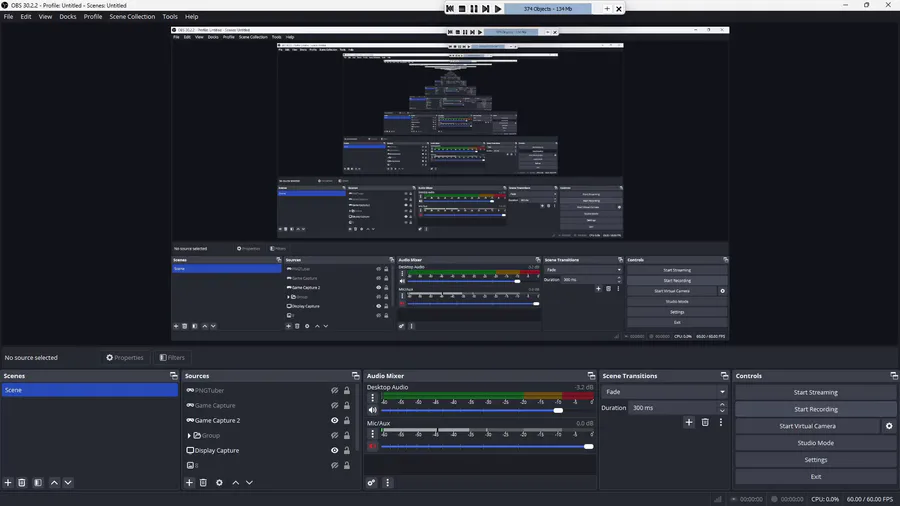Select the Scene item in the Scenes list

[x=90, y=390]
